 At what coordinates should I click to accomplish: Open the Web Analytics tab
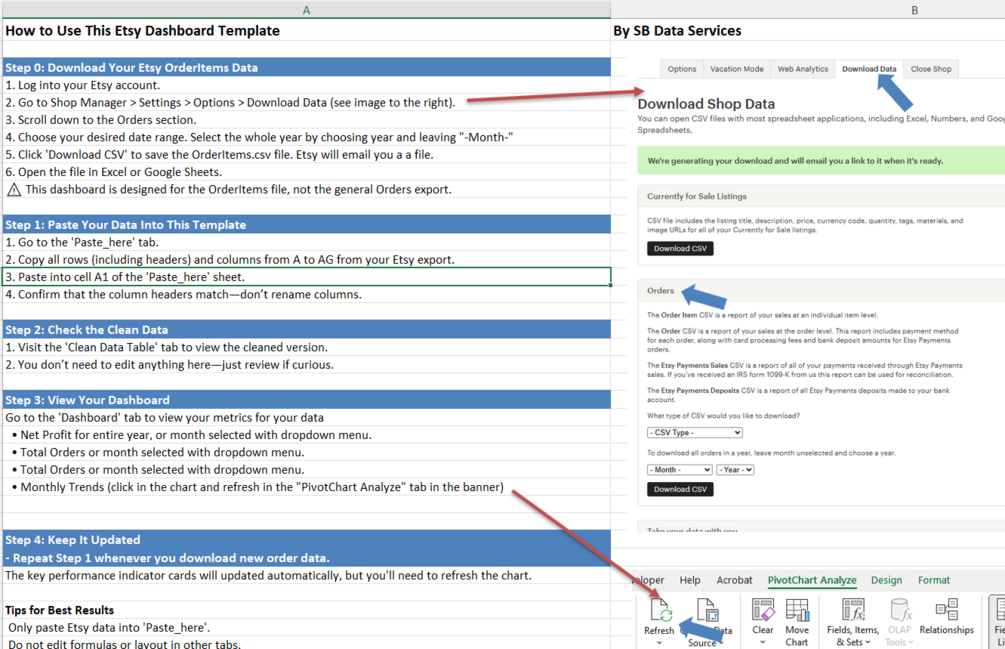tap(802, 69)
